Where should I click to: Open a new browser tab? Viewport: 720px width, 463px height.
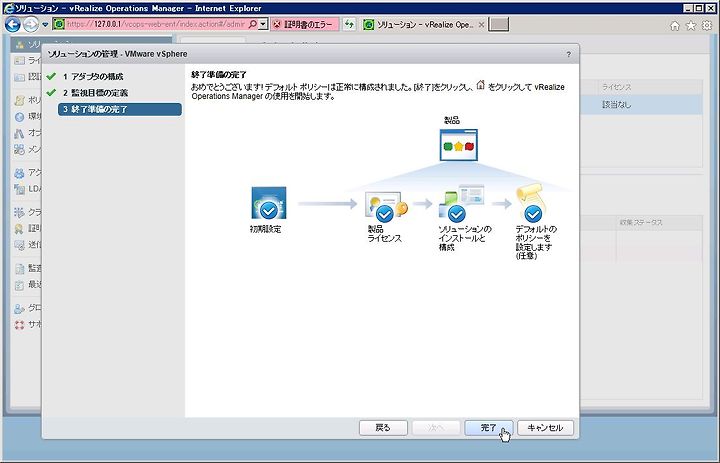coord(499,25)
